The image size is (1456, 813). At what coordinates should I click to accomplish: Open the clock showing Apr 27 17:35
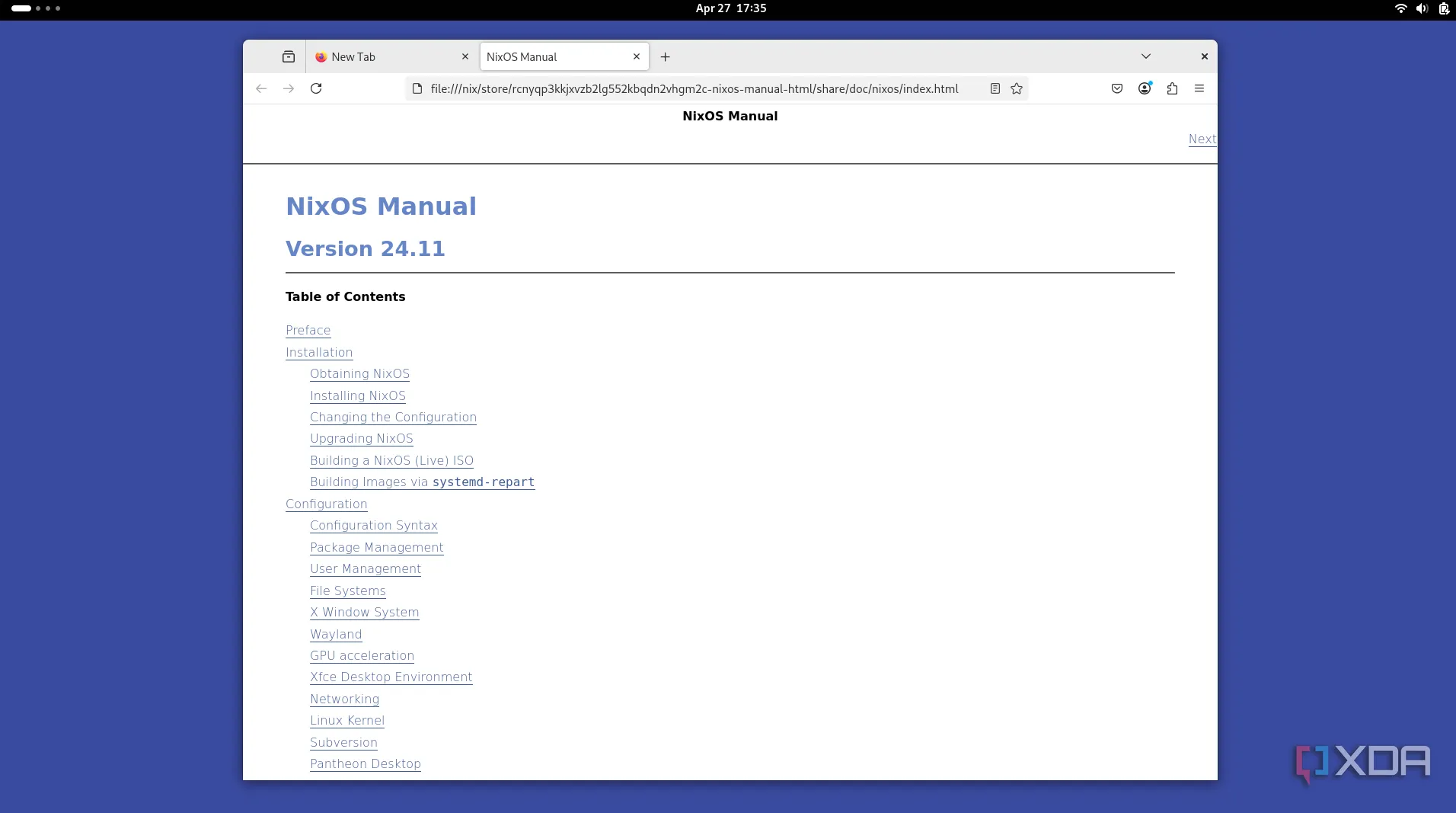coord(730,8)
